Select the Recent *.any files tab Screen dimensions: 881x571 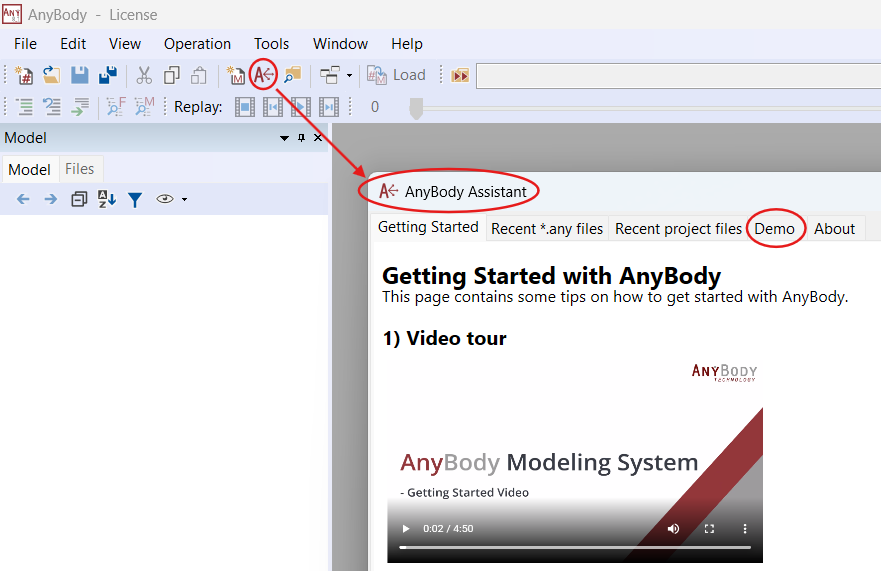click(x=547, y=229)
